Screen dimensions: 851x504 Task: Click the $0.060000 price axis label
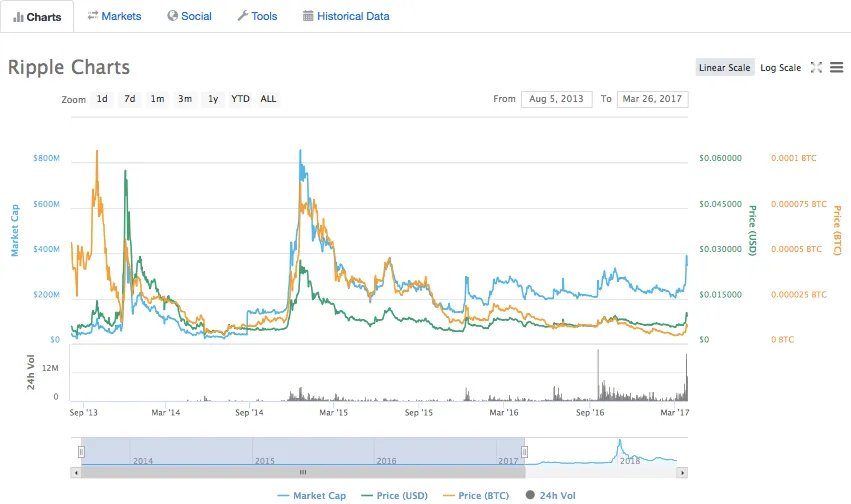[x=720, y=158]
